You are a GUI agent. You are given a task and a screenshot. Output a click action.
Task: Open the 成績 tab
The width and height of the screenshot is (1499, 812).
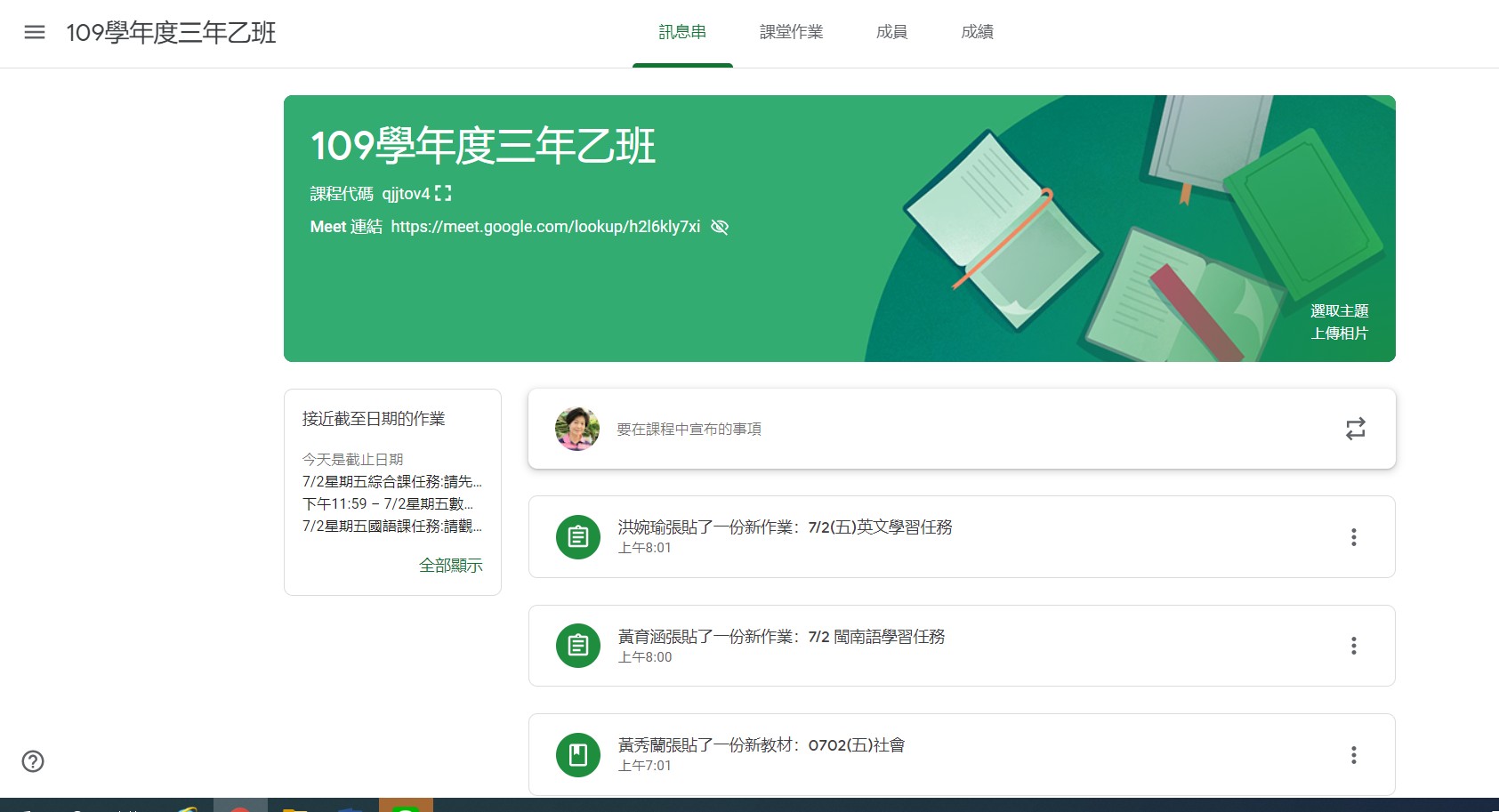point(977,33)
